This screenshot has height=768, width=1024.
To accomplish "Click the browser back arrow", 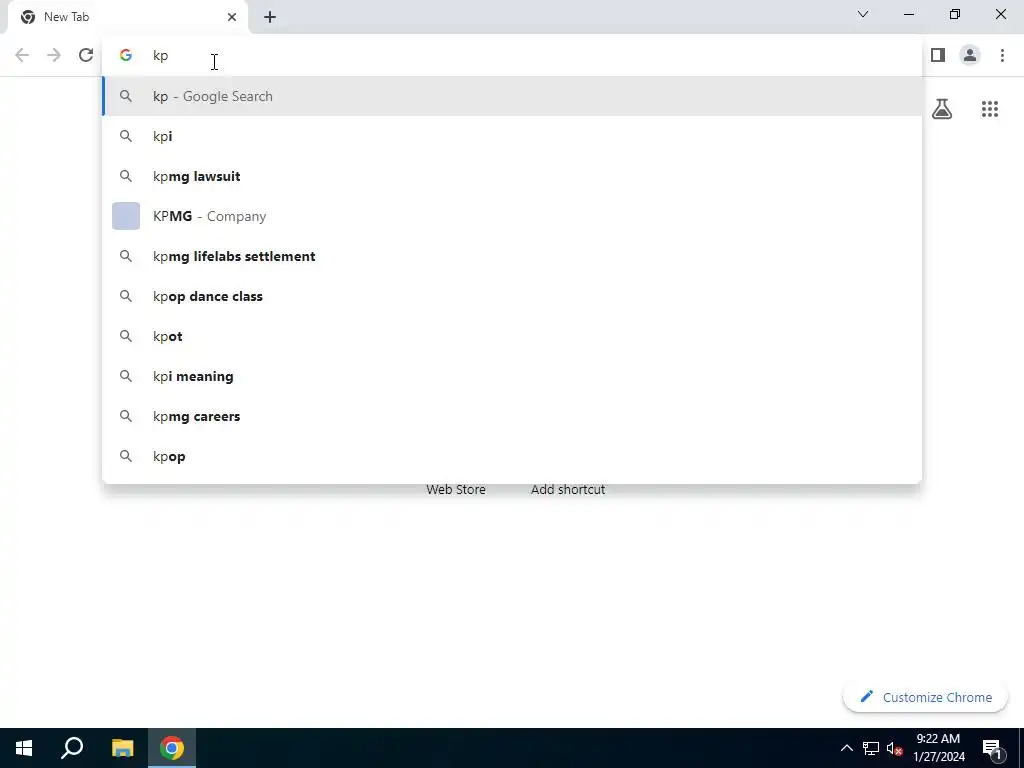I will (22, 56).
